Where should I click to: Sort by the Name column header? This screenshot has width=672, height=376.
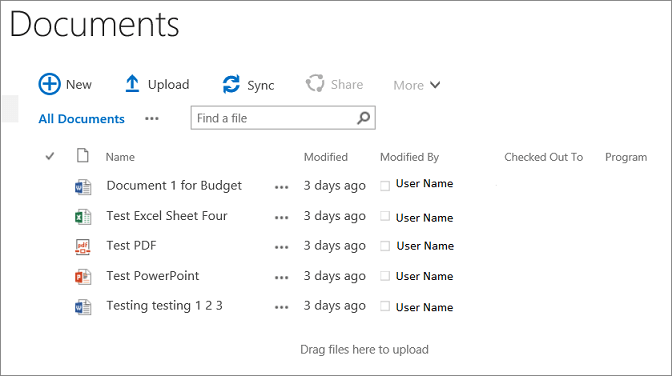(x=120, y=157)
